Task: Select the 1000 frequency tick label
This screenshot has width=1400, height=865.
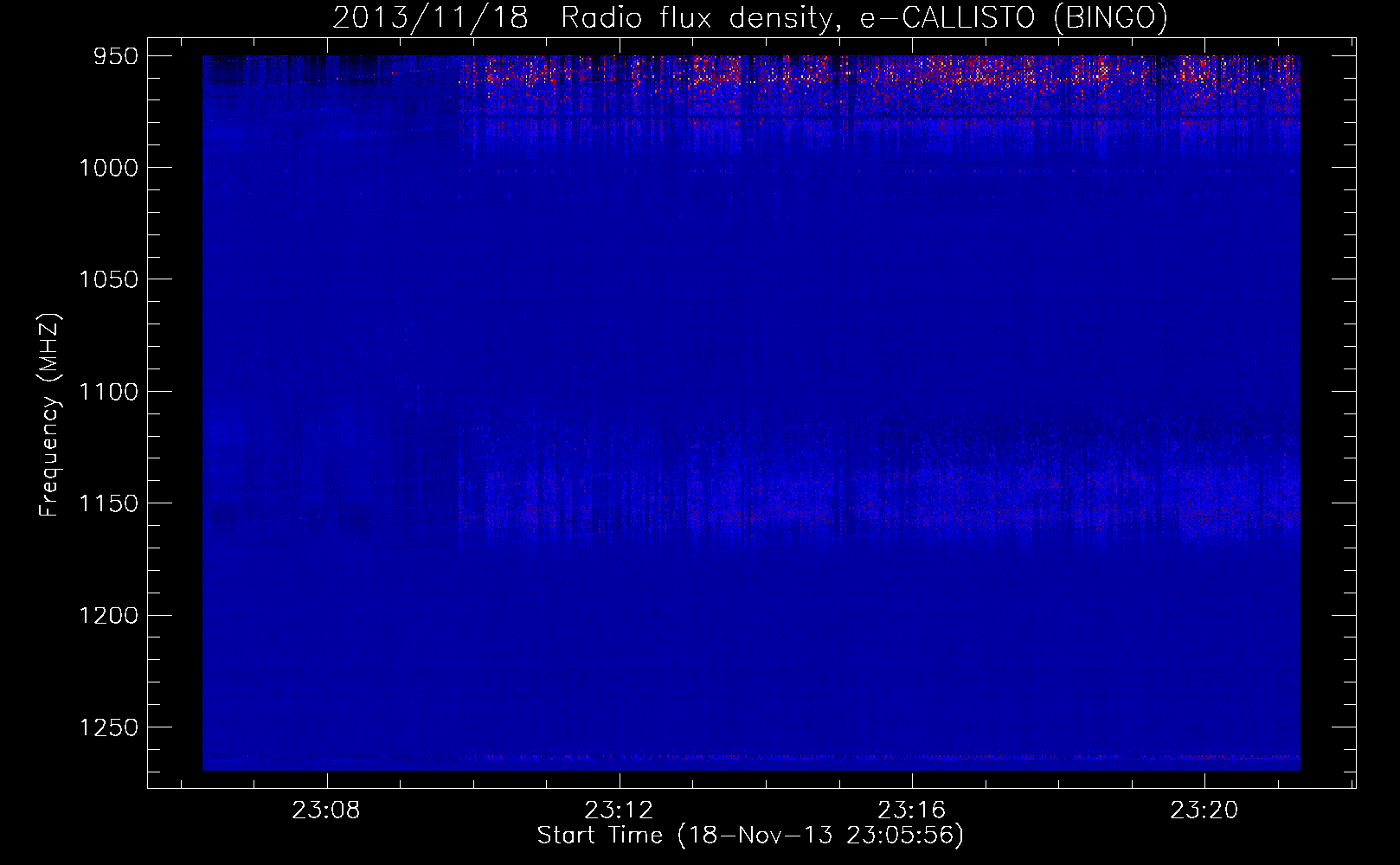Action: 108,168
